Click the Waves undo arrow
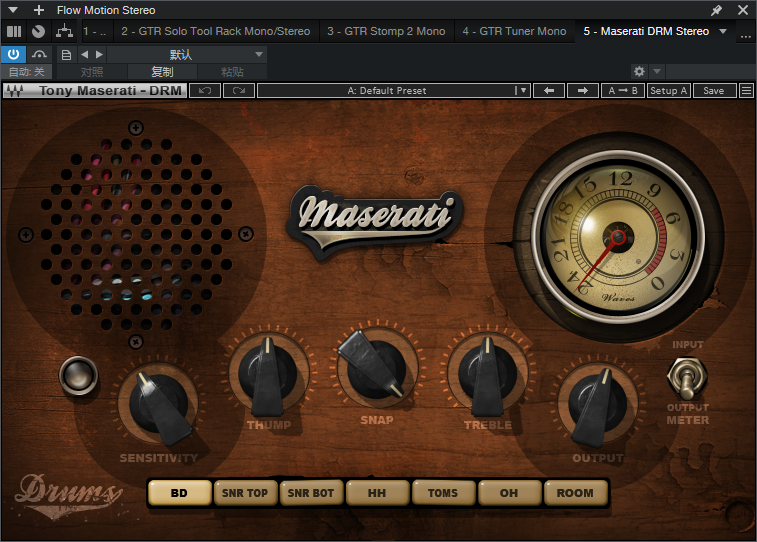Viewport: 757px width, 542px height. pyautogui.click(x=205, y=91)
